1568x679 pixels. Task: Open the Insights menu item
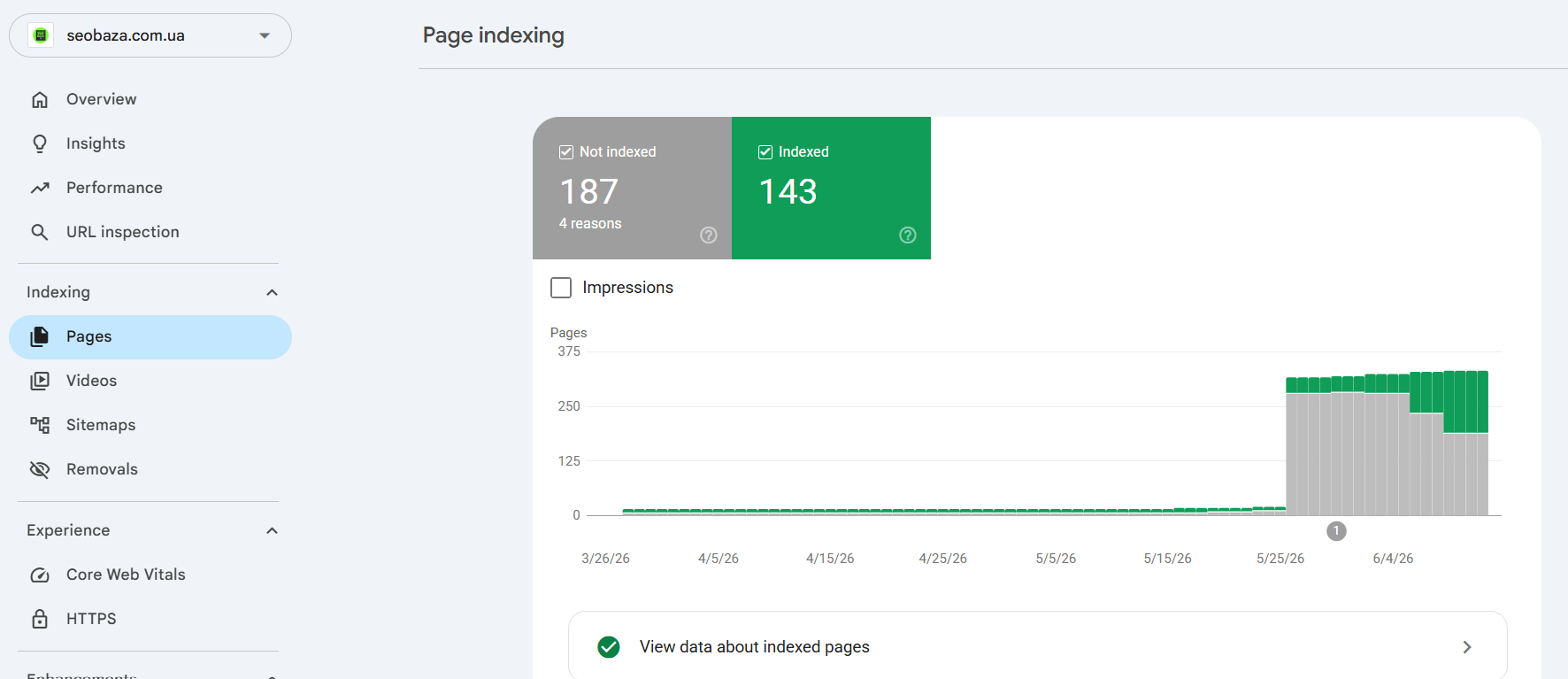(x=150, y=143)
